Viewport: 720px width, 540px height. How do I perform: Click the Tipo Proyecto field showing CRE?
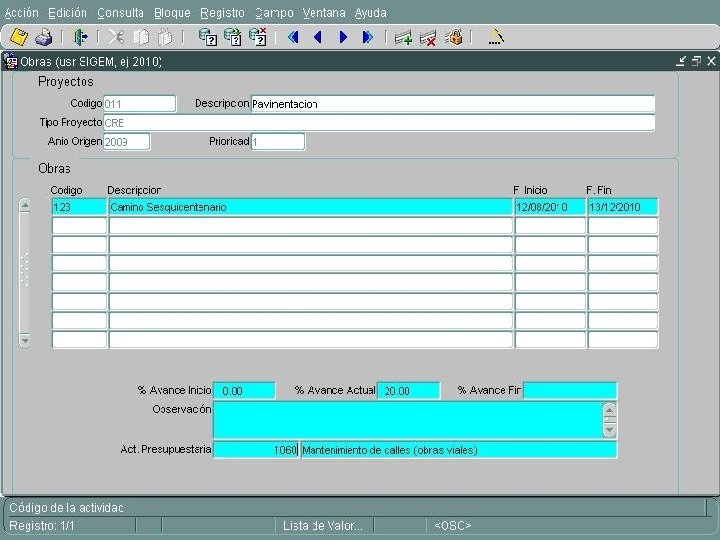point(379,123)
